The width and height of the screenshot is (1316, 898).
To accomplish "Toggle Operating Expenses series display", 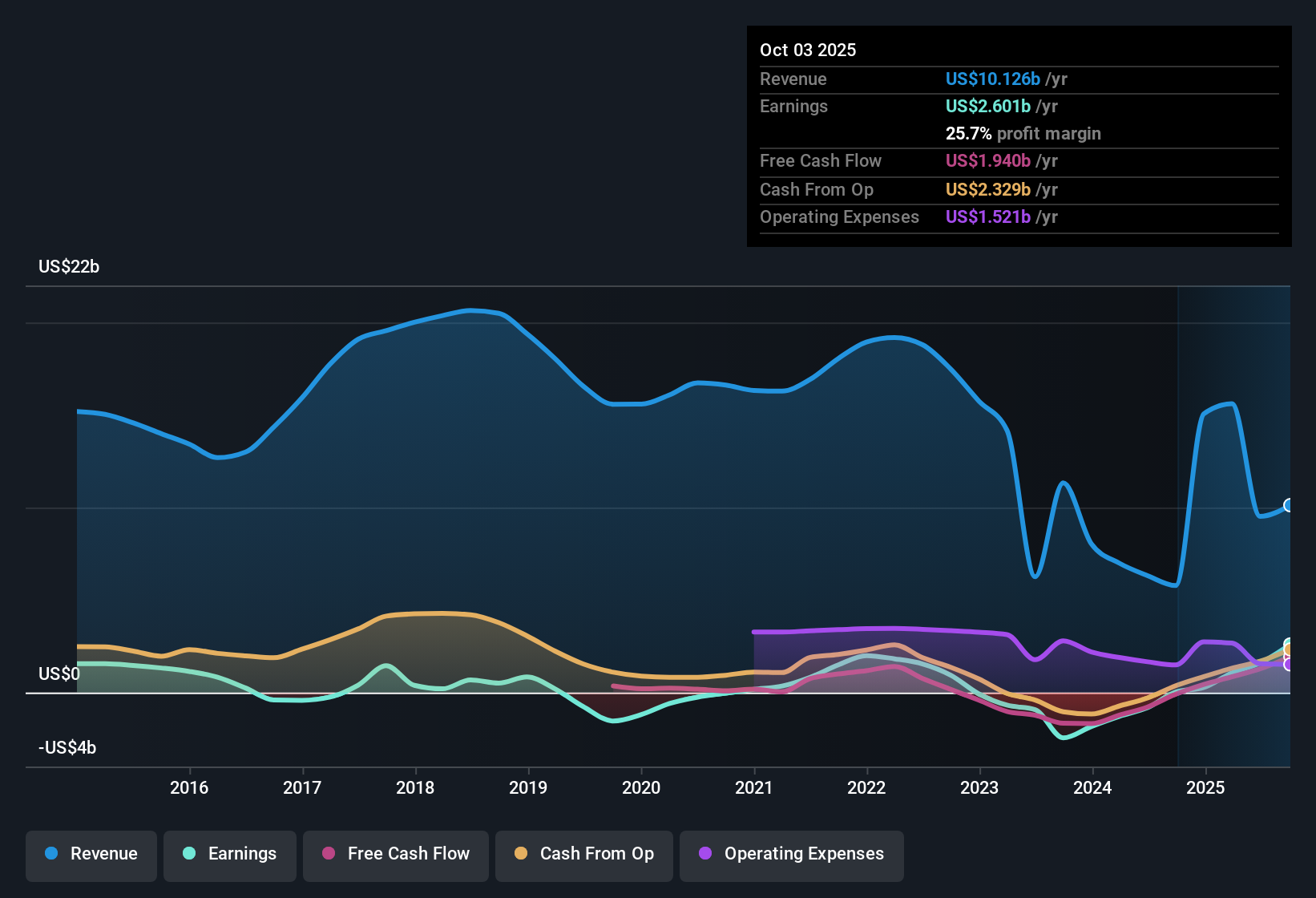I will (792, 856).
